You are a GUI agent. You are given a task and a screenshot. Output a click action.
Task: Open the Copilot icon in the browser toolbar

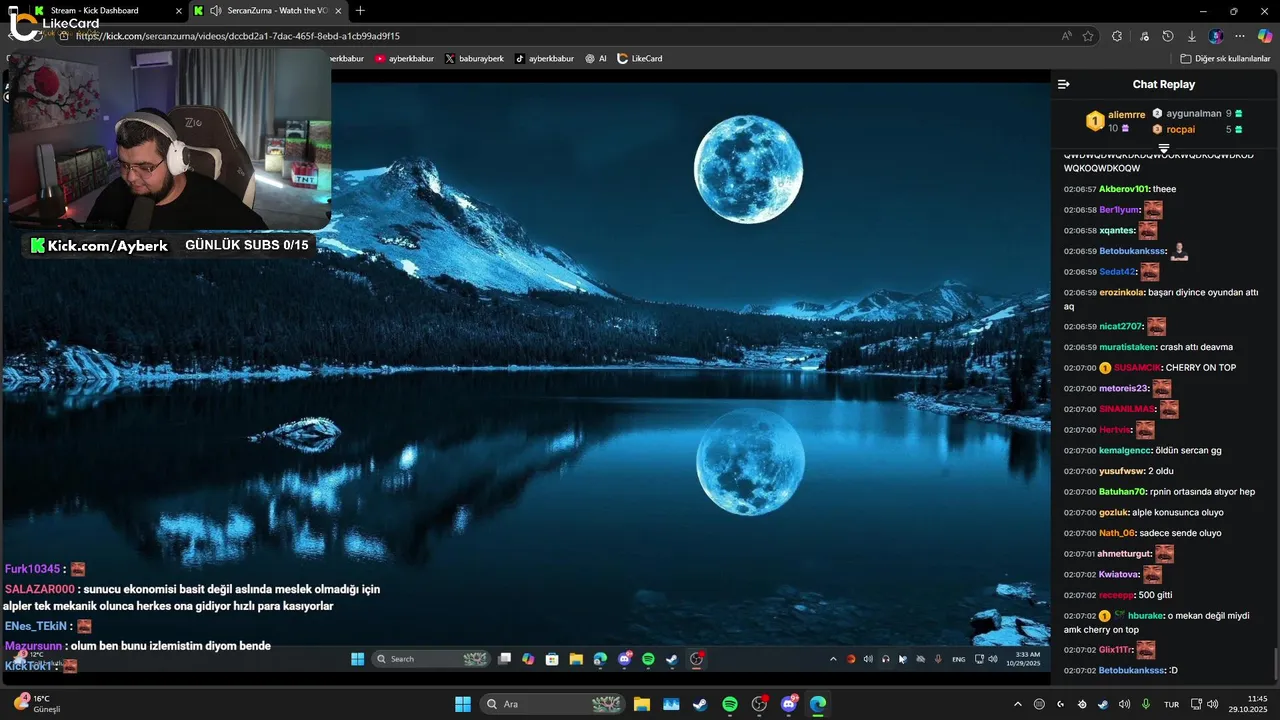(1265, 36)
